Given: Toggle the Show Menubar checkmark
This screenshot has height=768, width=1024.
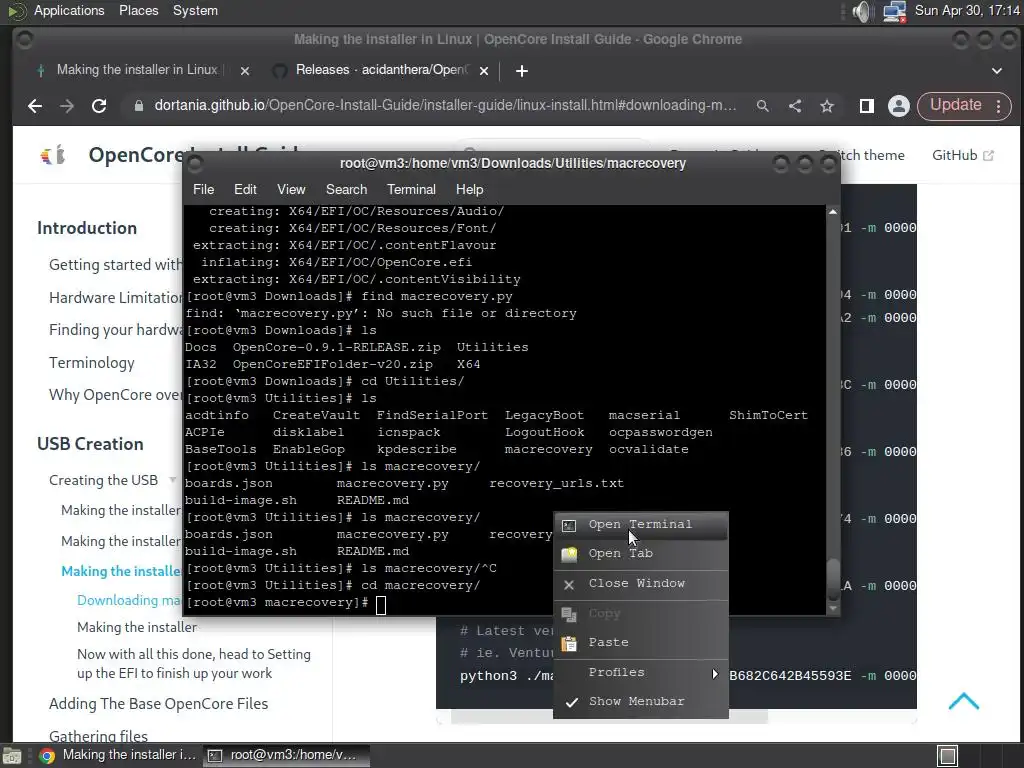Looking at the screenshot, I should [x=571, y=702].
